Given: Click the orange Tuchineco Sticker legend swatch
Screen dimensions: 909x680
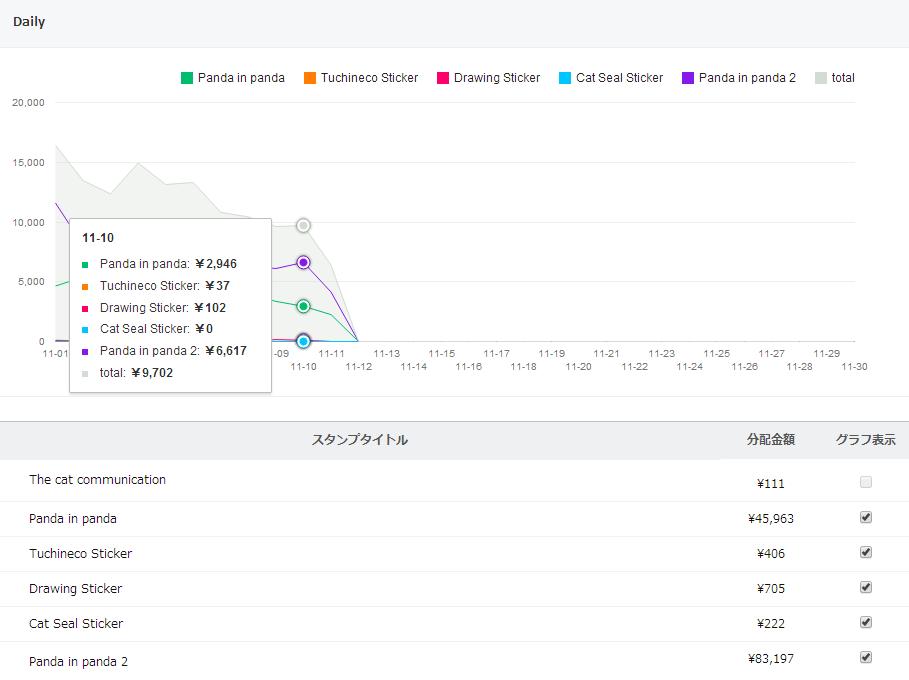Looking at the screenshot, I should click(310, 78).
